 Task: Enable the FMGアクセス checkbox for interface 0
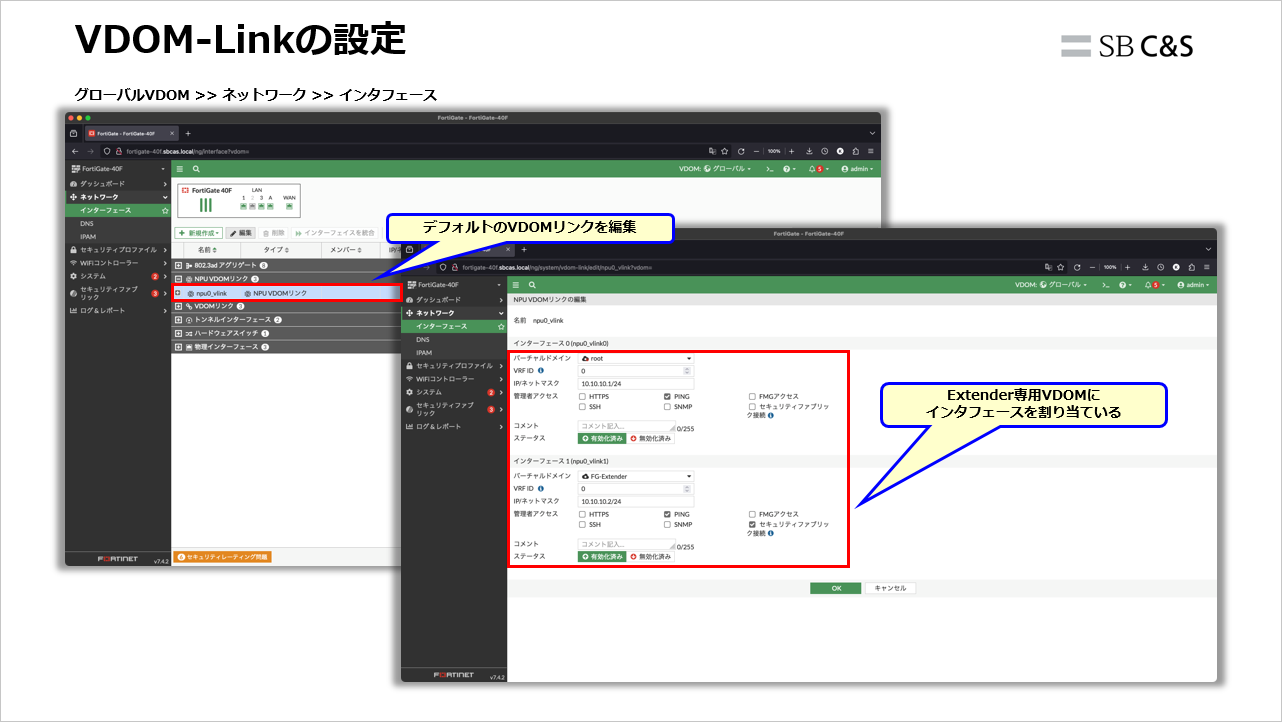[x=751, y=395]
